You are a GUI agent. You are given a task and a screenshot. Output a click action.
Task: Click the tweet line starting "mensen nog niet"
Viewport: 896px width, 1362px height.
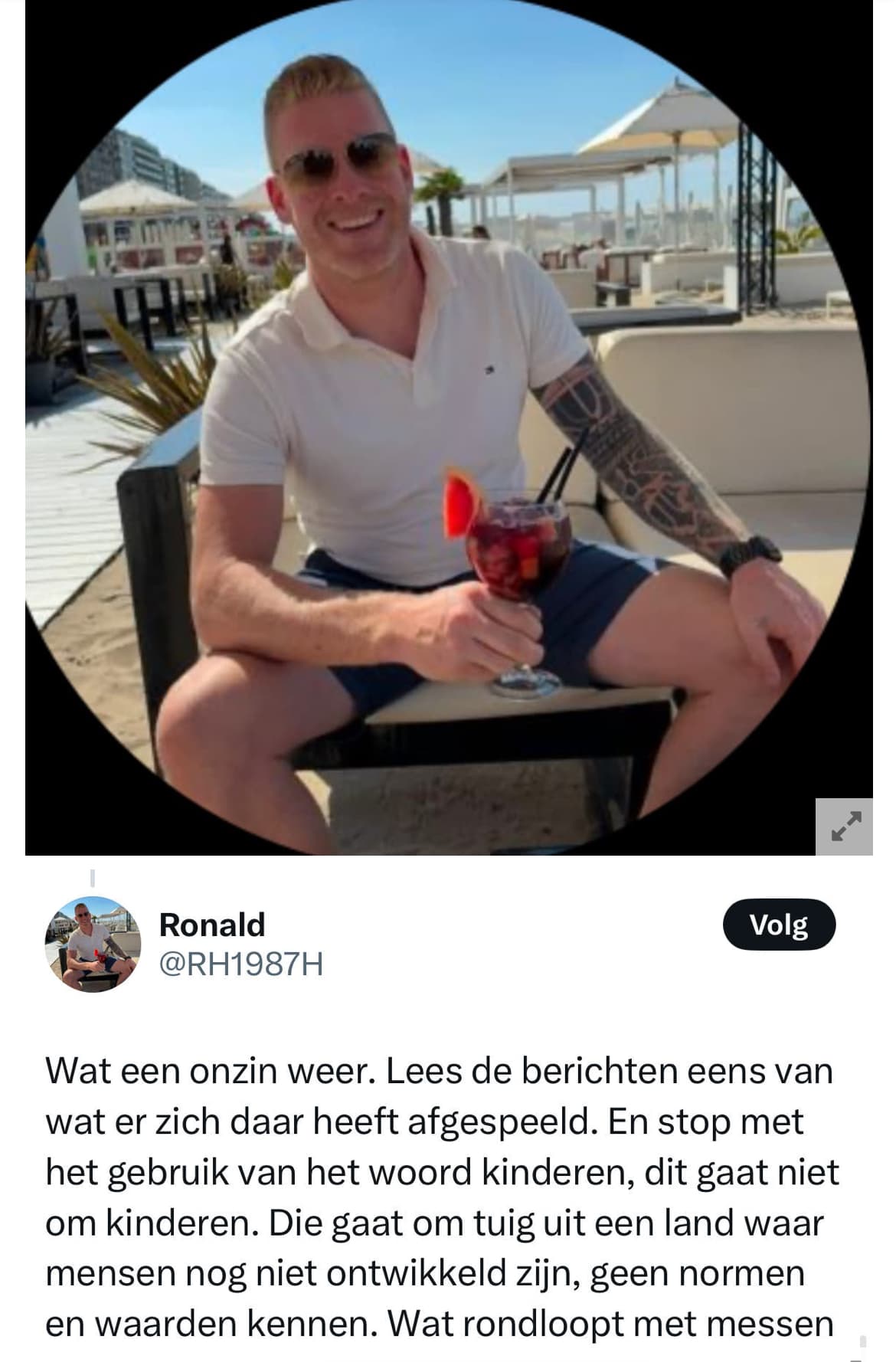426,1274
